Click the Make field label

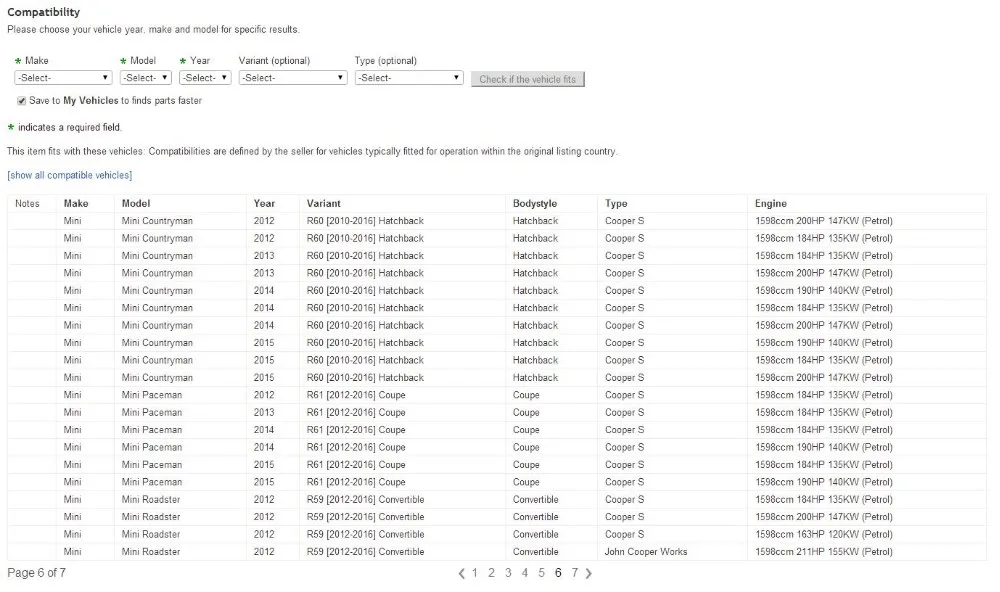(36, 61)
